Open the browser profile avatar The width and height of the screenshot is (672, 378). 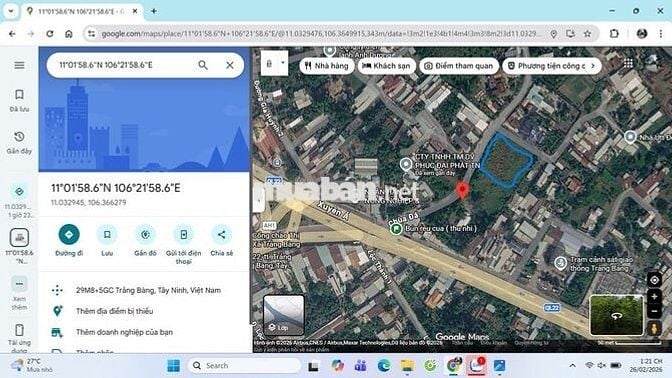point(642,33)
